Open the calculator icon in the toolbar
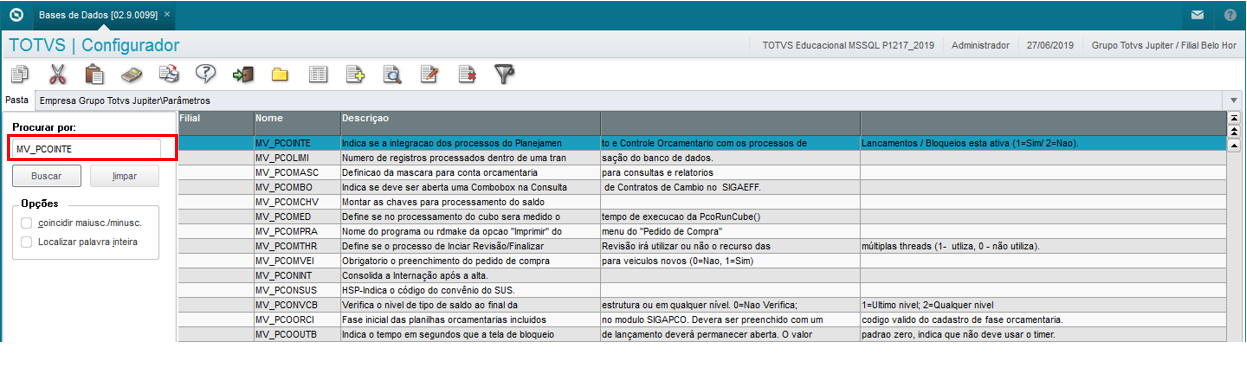The height and width of the screenshot is (365, 1247). tap(131, 74)
